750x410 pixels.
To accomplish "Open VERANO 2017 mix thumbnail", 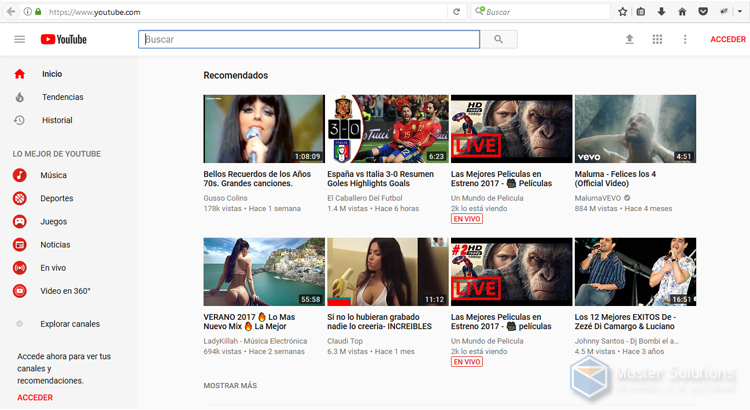I will [x=264, y=272].
